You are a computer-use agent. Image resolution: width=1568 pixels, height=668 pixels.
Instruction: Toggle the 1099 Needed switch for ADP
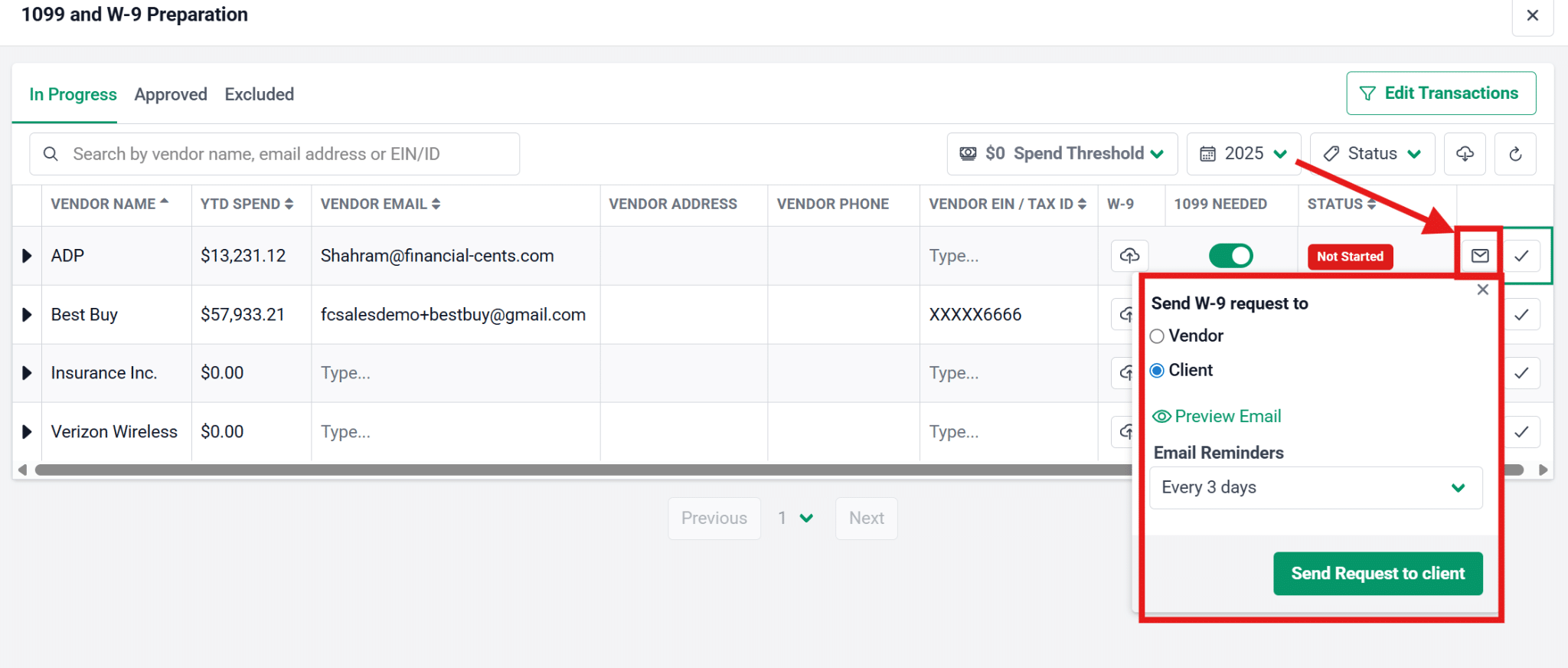1231,256
